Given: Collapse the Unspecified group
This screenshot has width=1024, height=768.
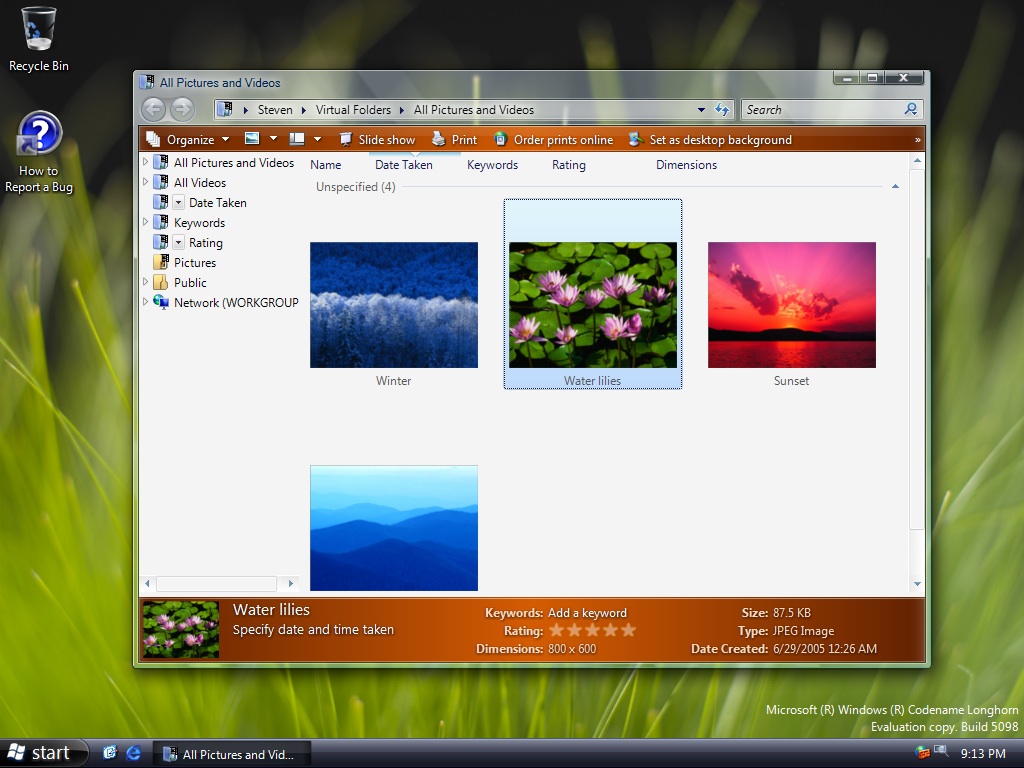Looking at the screenshot, I should click(x=895, y=187).
